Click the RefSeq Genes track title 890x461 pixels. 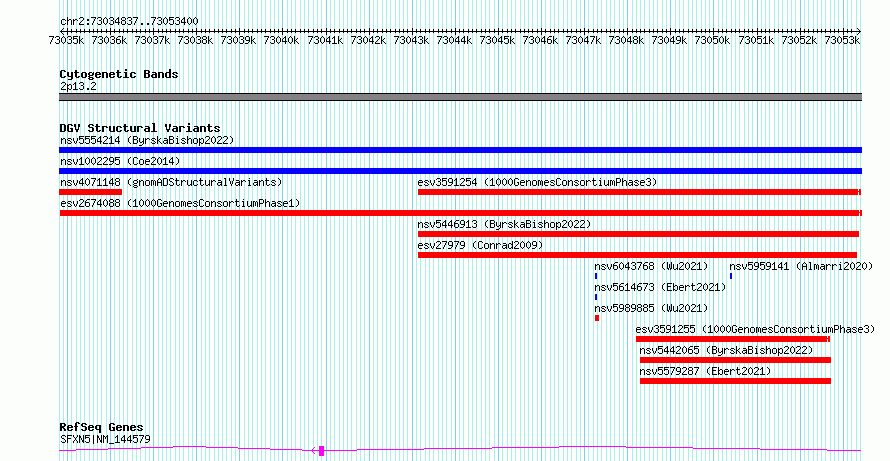tap(101, 427)
